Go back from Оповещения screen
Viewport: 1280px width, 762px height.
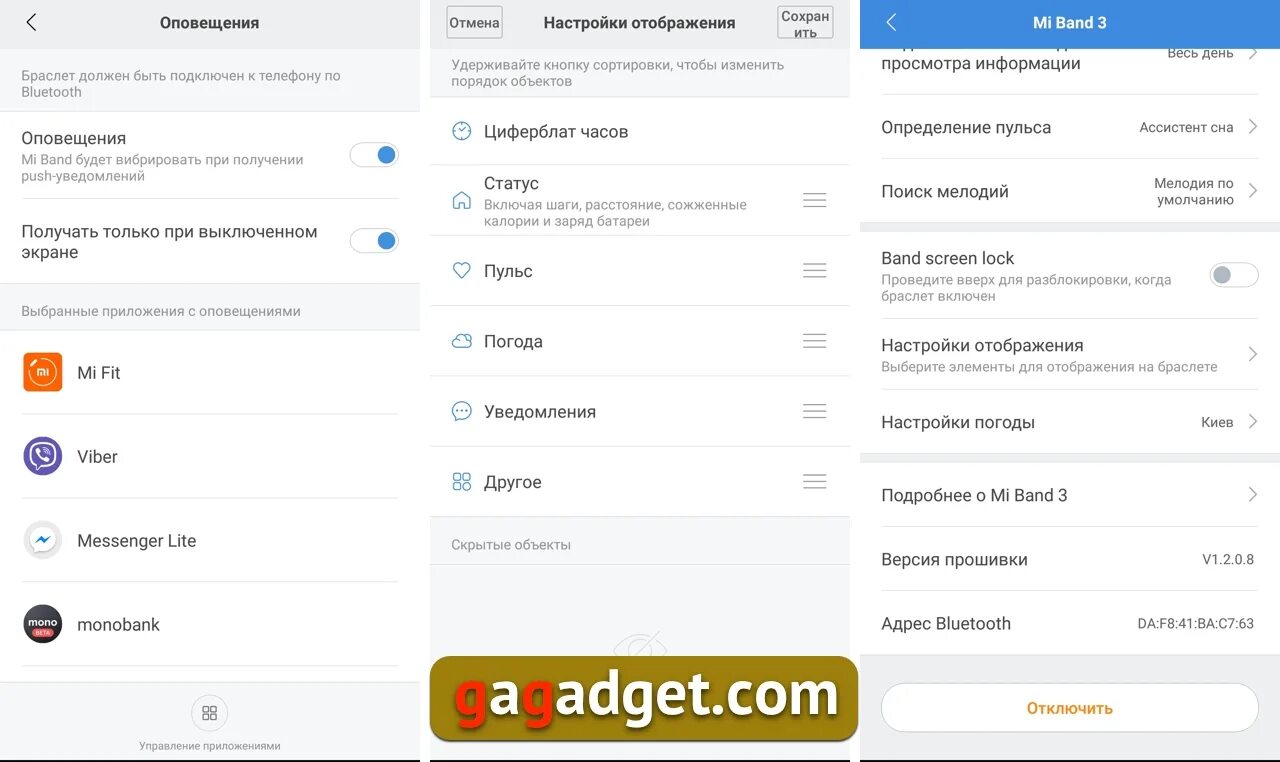click(31, 22)
